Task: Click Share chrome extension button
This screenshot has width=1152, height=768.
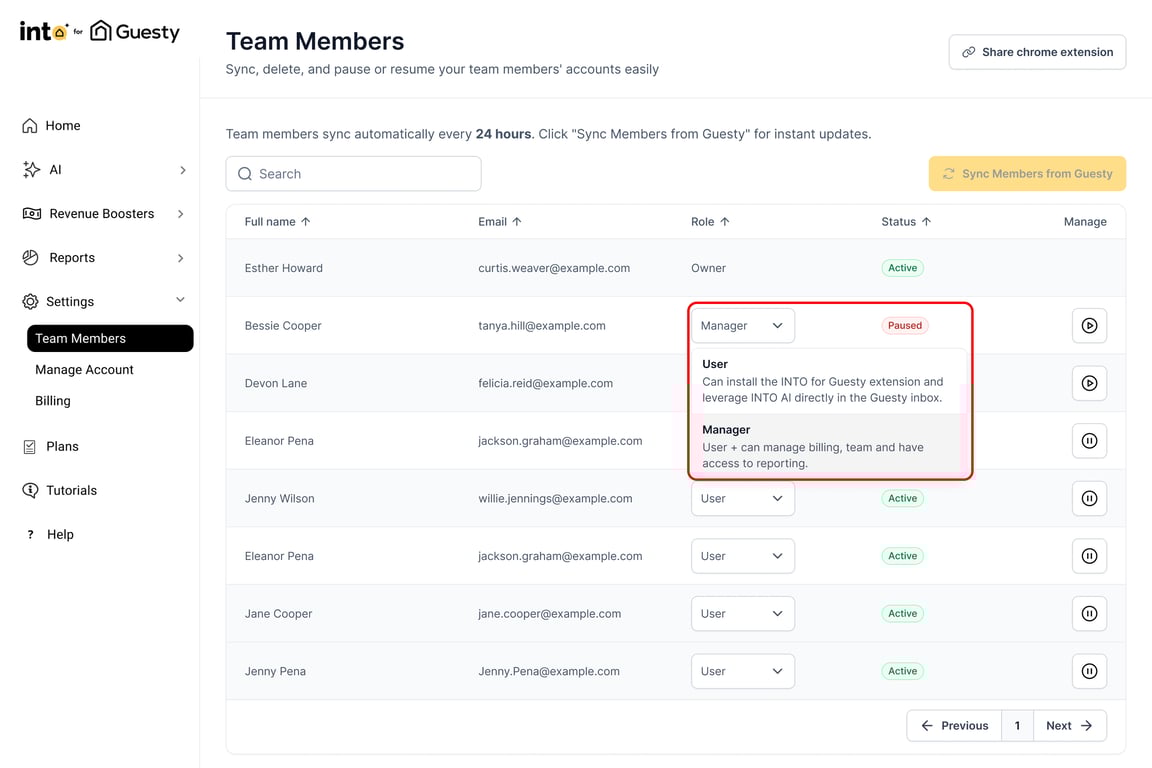Action: tap(1037, 52)
